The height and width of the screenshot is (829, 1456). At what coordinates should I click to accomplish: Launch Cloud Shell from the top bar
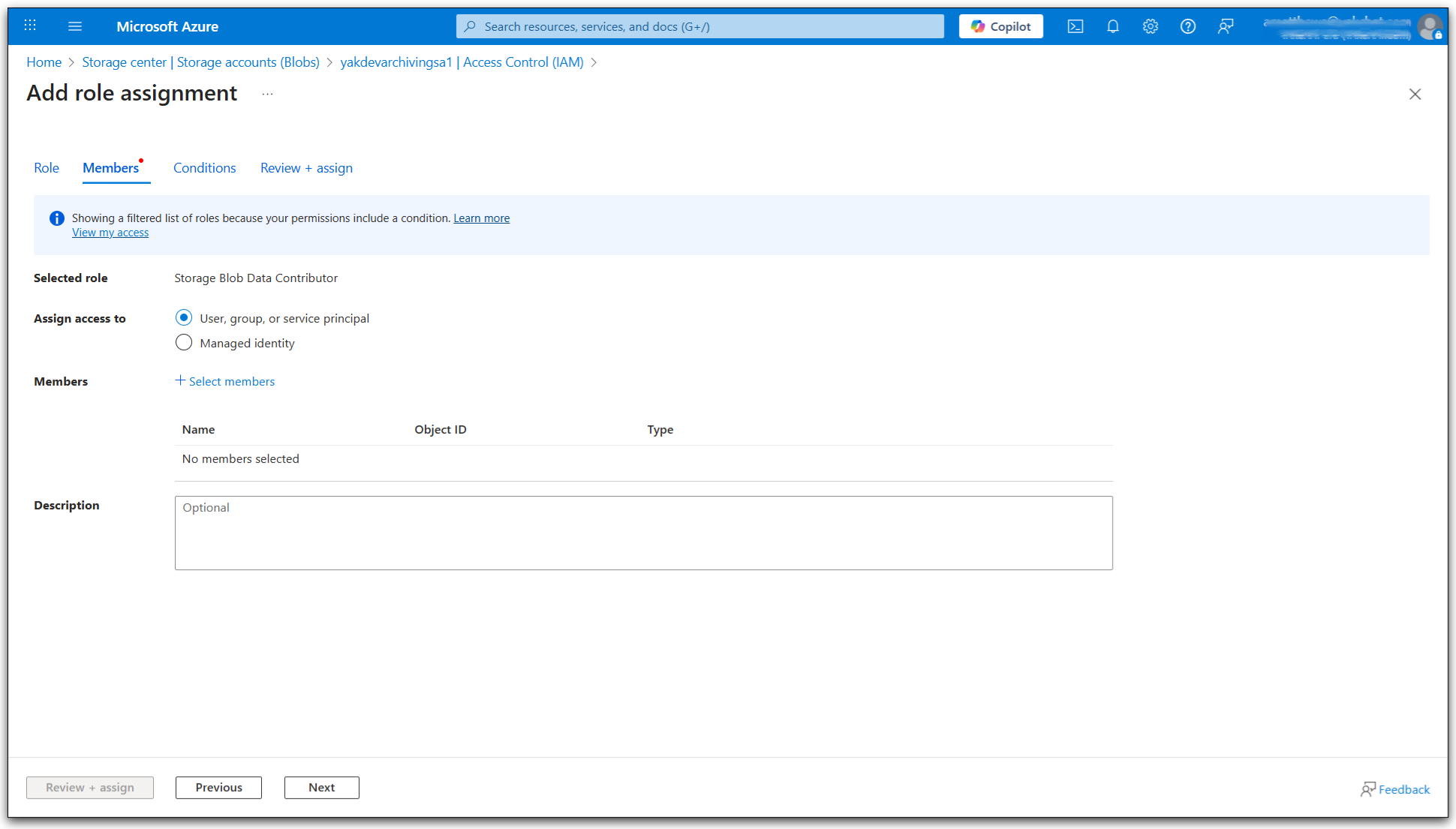tap(1075, 26)
